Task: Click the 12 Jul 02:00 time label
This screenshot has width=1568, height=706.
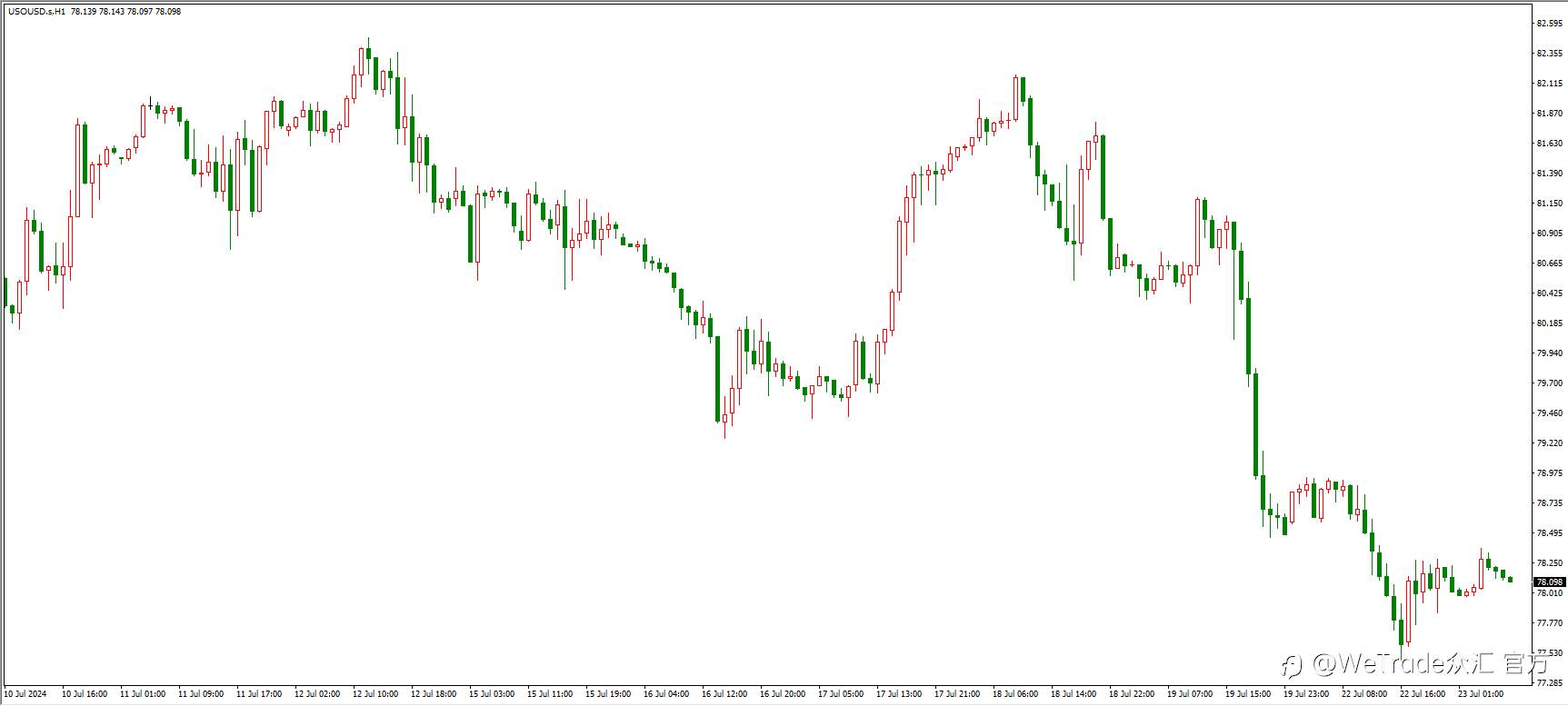Action: pos(317,694)
